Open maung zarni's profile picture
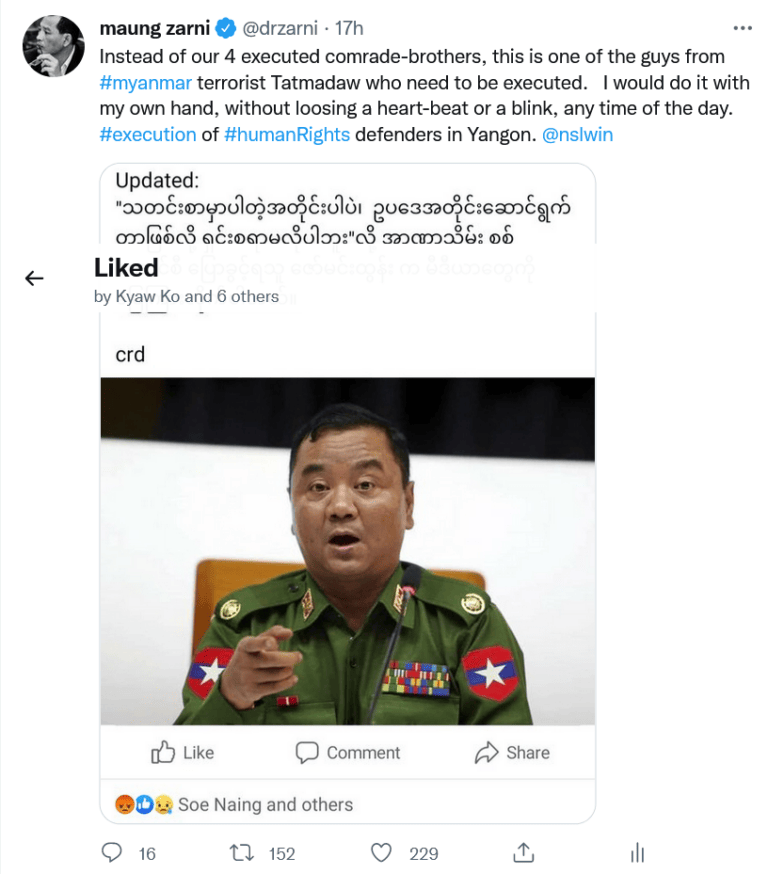The width and height of the screenshot is (768, 874). coord(52,47)
